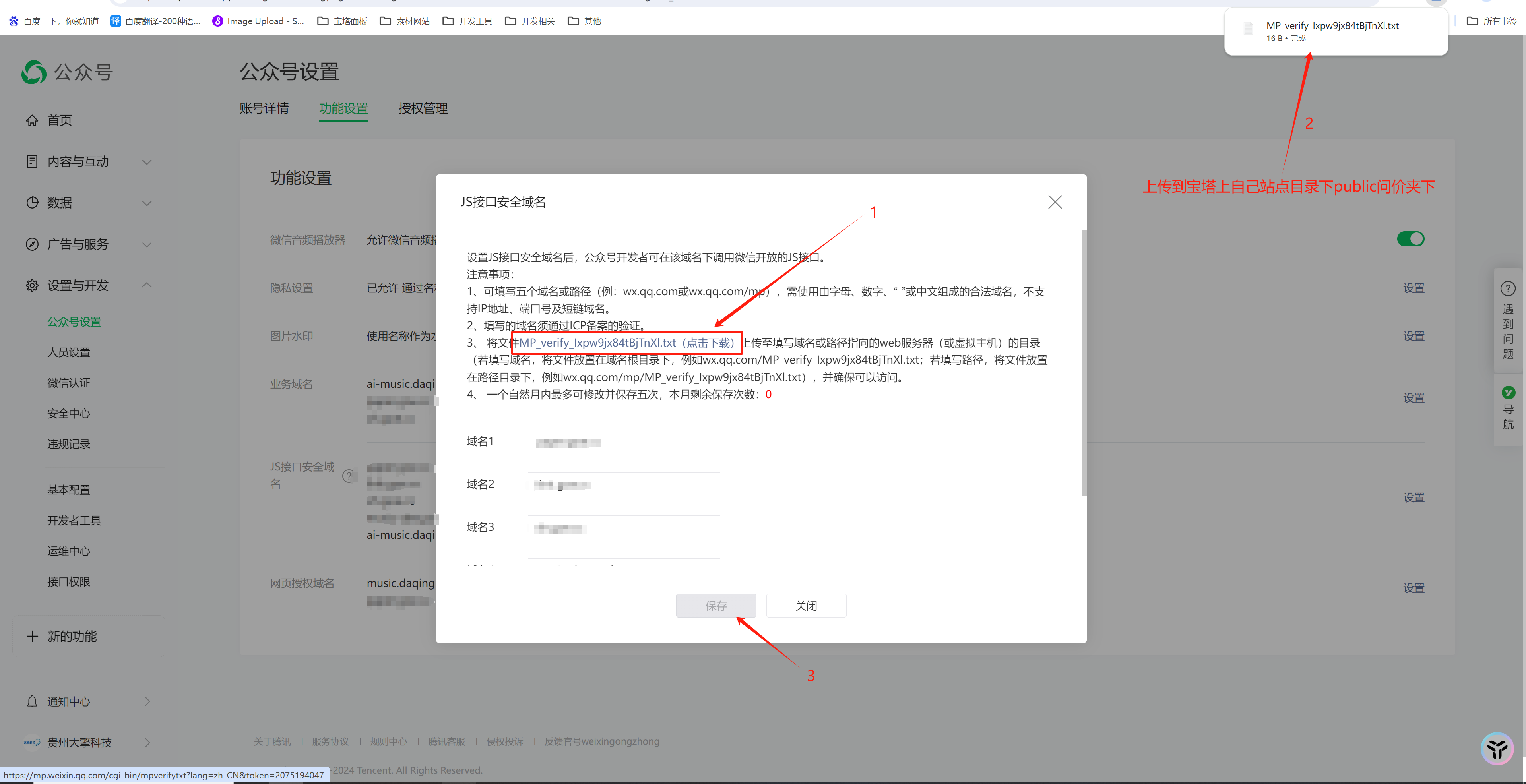Open 贵州大擎科技 account arrow

tap(147, 742)
